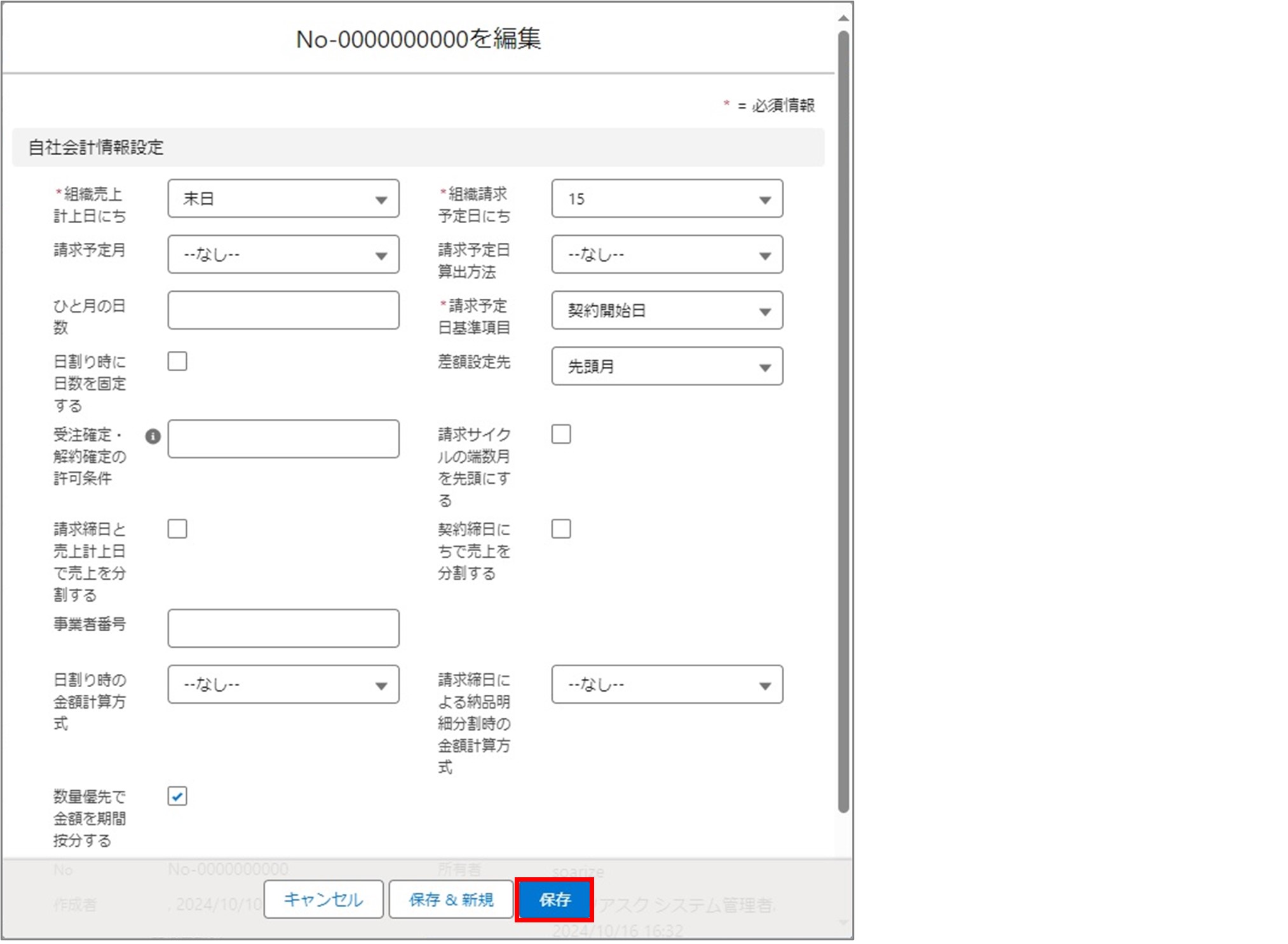Click the No-0000000000を編集 dialog title

[419, 39]
